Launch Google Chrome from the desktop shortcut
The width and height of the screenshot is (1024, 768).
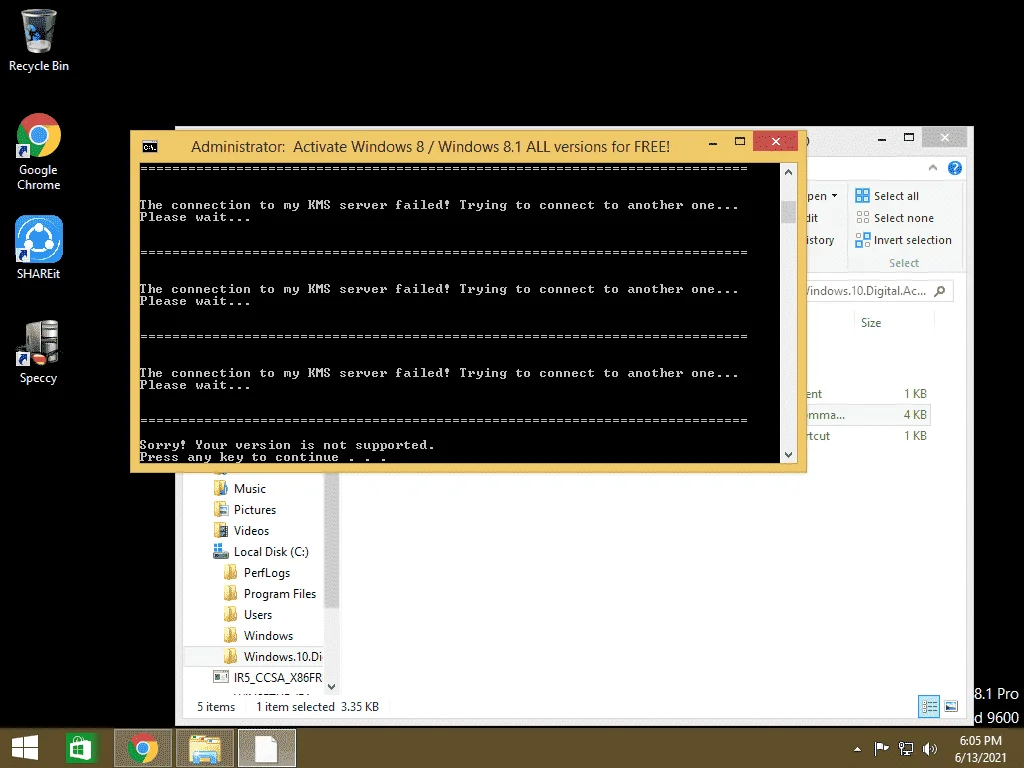pos(39,152)
